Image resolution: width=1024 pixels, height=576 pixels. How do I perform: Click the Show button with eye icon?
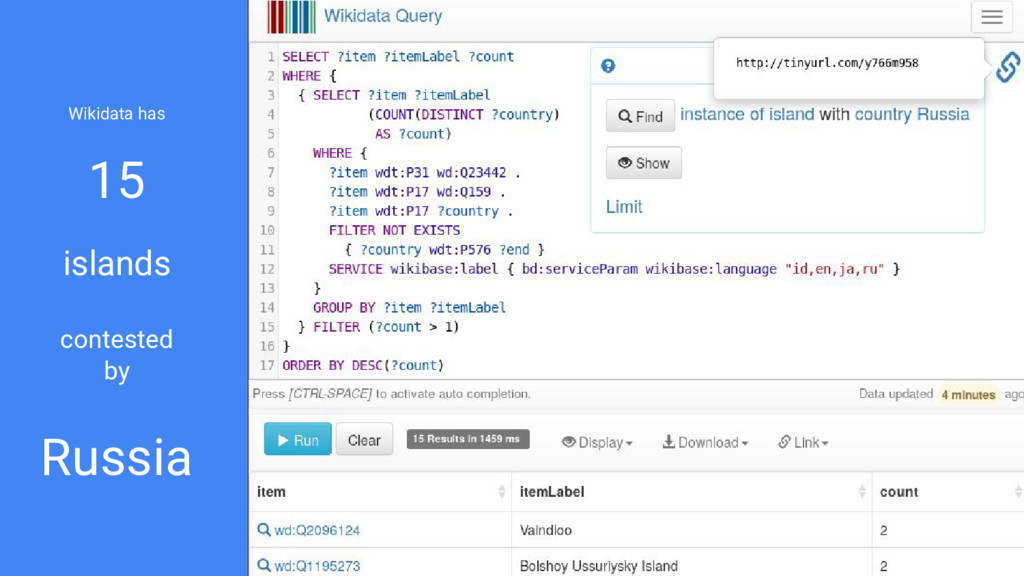click(x=643, y=163)
